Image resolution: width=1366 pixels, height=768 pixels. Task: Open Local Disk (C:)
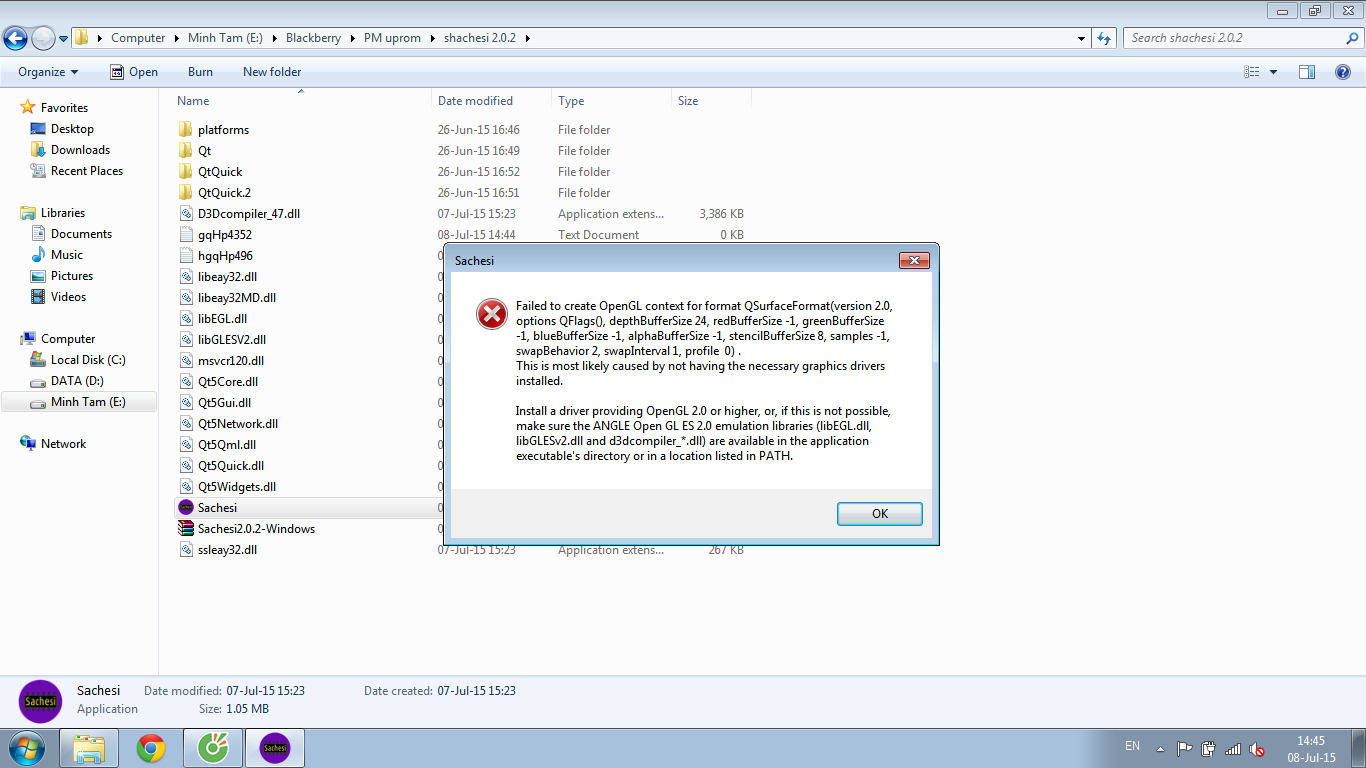(88, 360)
